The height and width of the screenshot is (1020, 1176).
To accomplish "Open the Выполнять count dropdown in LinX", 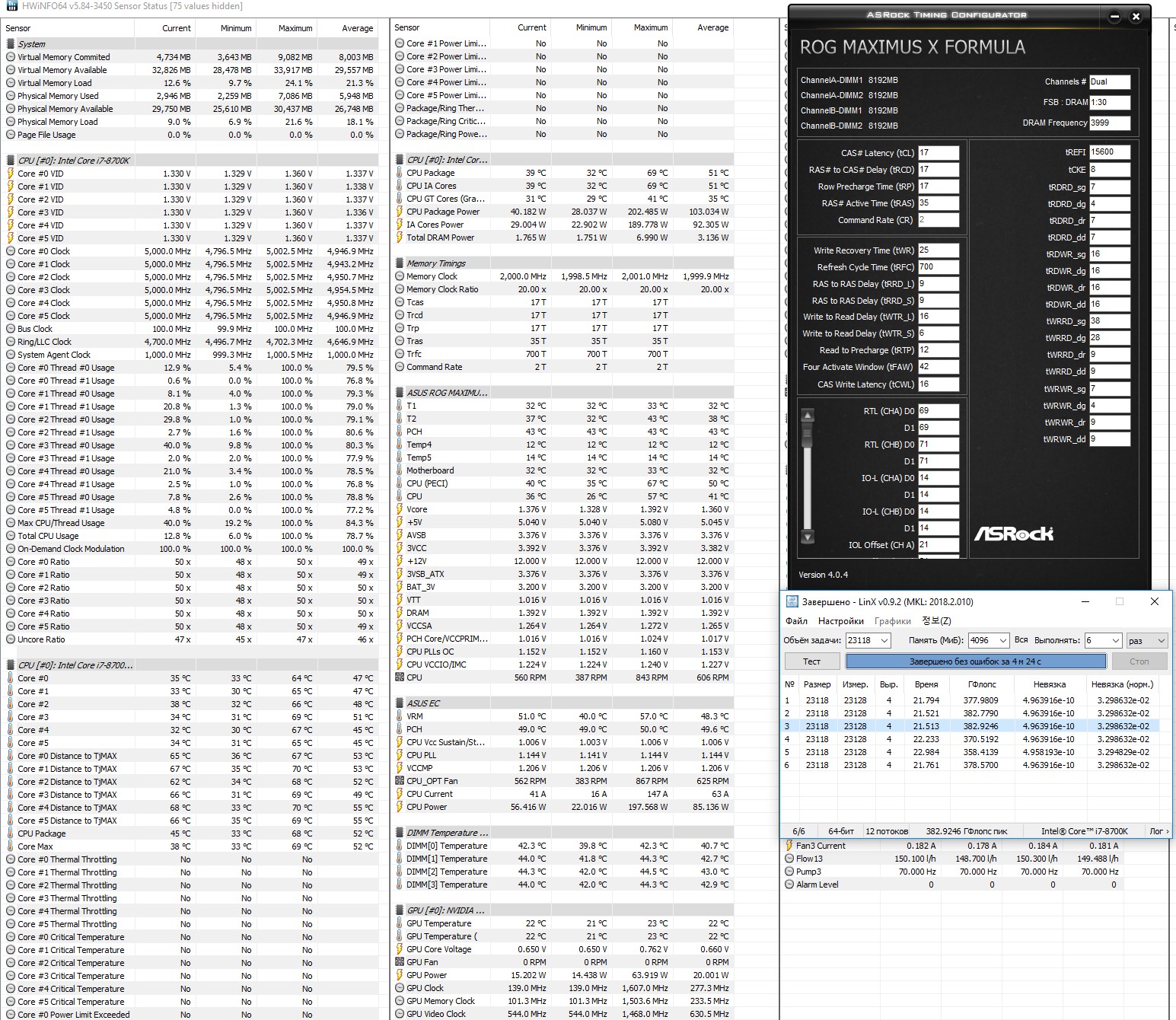I will click(x=1116, y=641).
